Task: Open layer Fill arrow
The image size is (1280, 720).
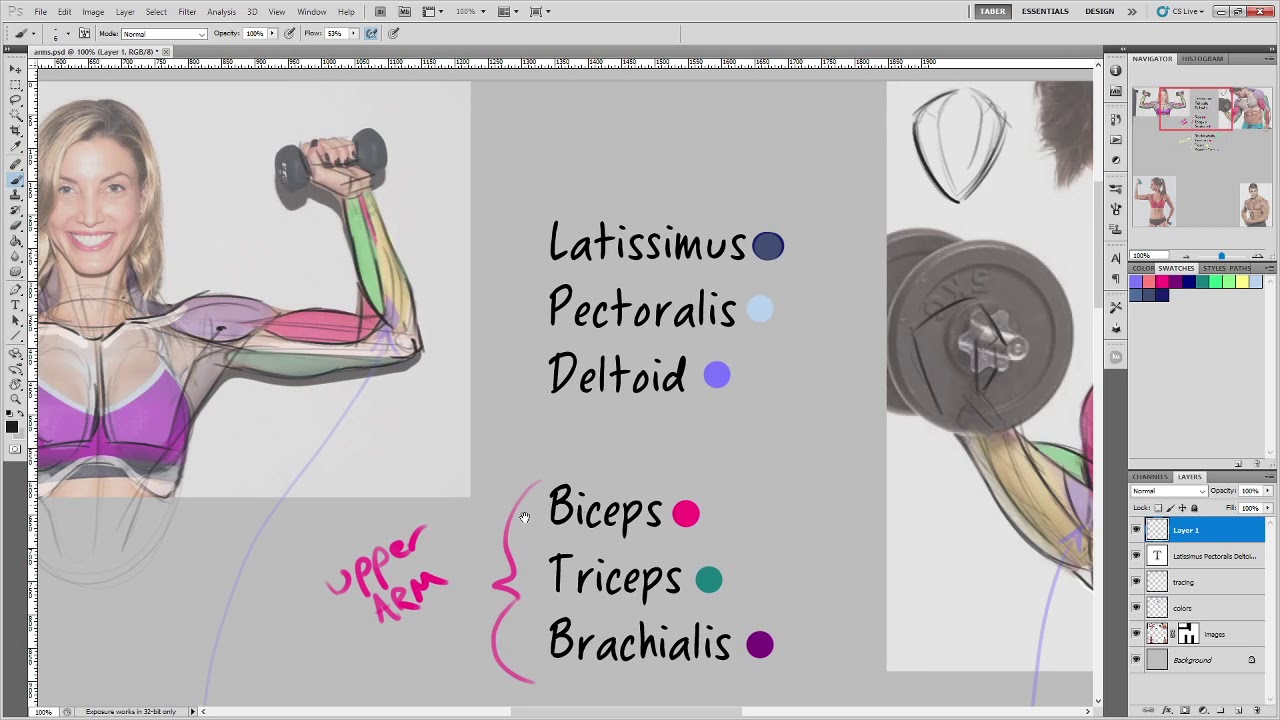Action: 1268,508
